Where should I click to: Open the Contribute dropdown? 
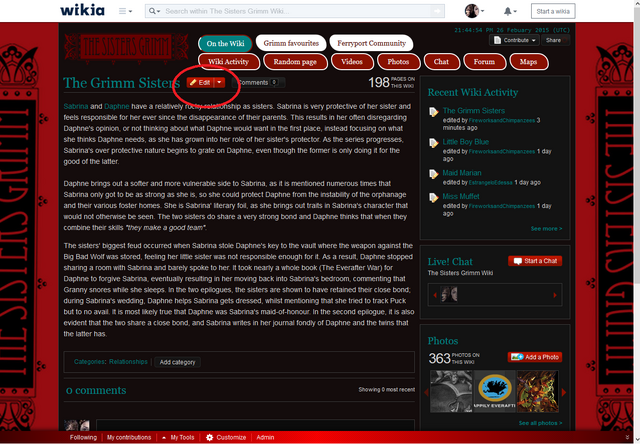click(514, 40)
